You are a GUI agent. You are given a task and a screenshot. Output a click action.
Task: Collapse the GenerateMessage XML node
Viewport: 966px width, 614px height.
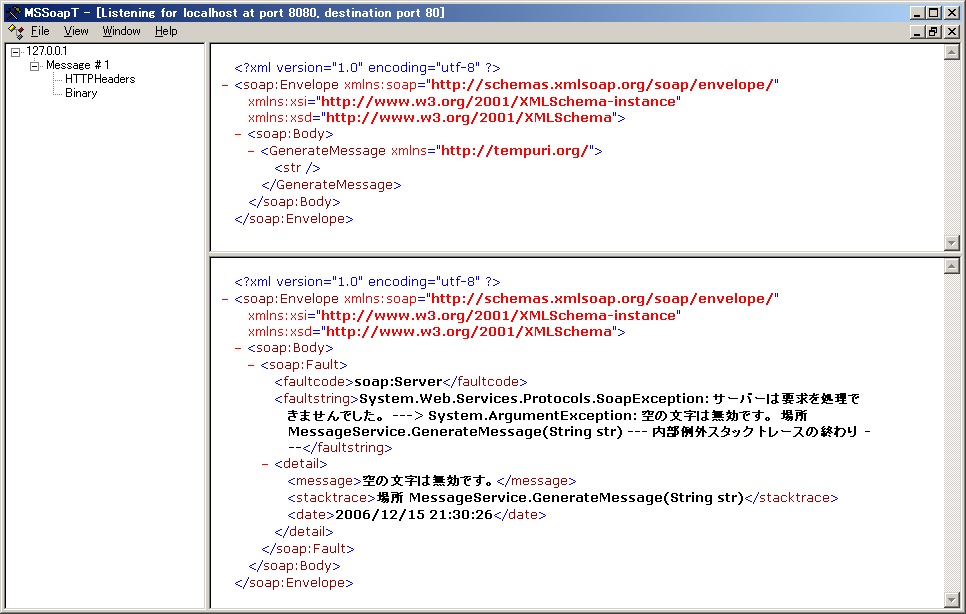(x=251, y=151)
